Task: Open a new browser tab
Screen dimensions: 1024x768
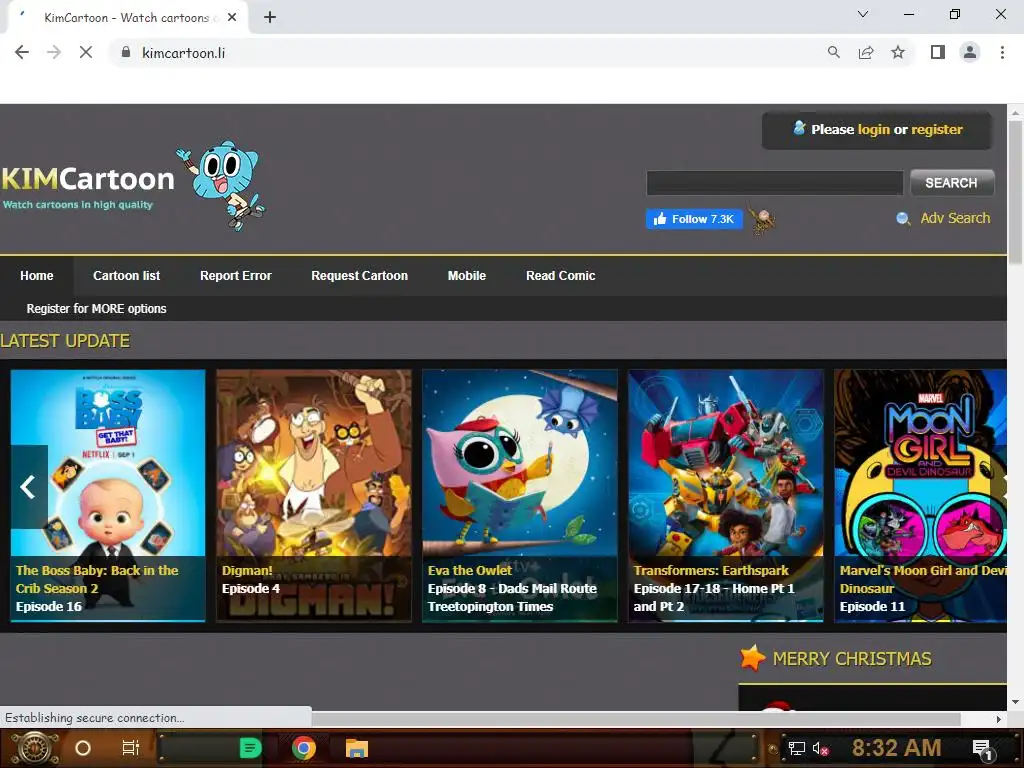Action: [270, 18]
